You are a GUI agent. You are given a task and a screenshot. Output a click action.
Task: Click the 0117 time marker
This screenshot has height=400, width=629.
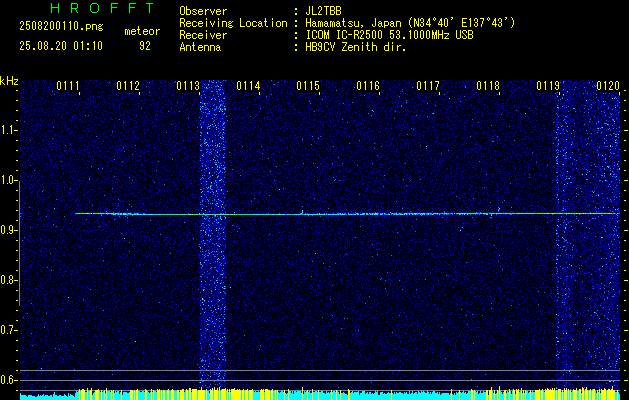coord(428,85)
